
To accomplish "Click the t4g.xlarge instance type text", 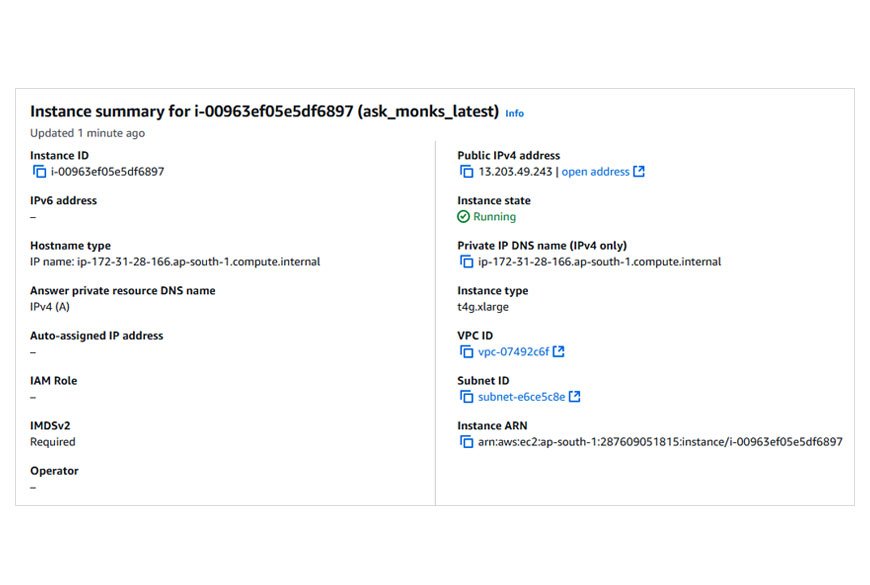I will click(483, 307).
